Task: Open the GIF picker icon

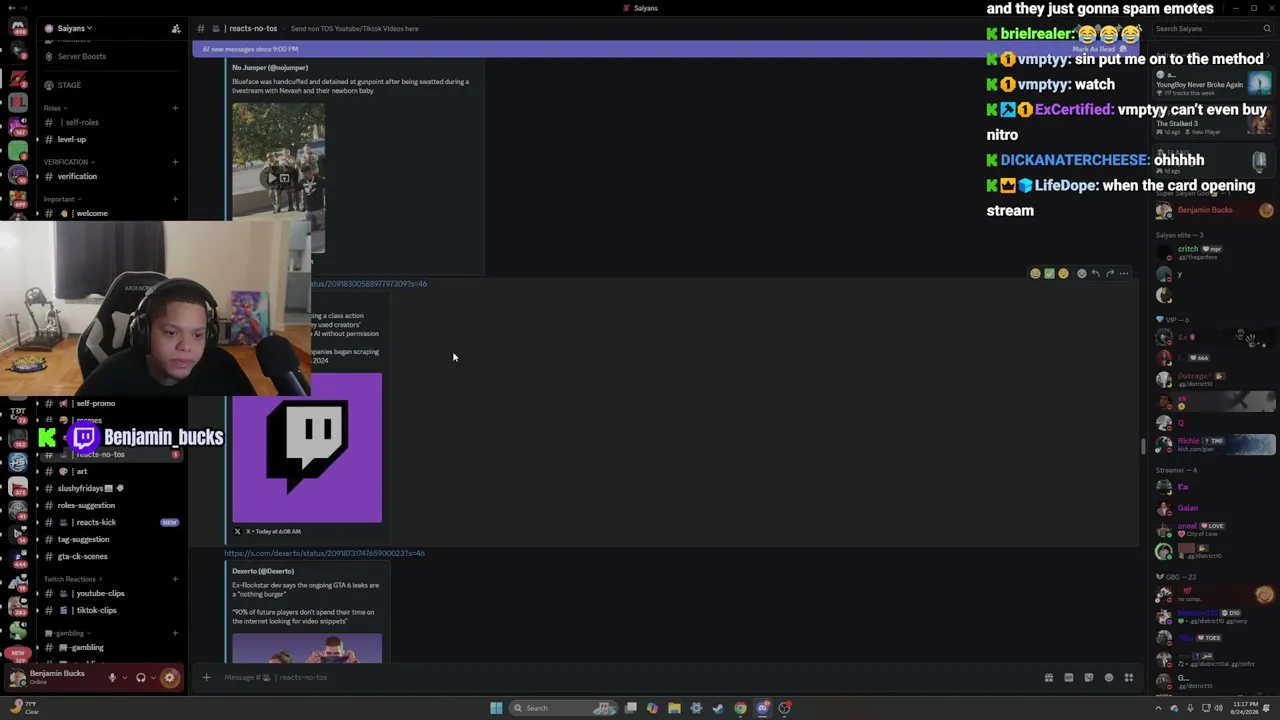Action: [x=1068, y=678]
